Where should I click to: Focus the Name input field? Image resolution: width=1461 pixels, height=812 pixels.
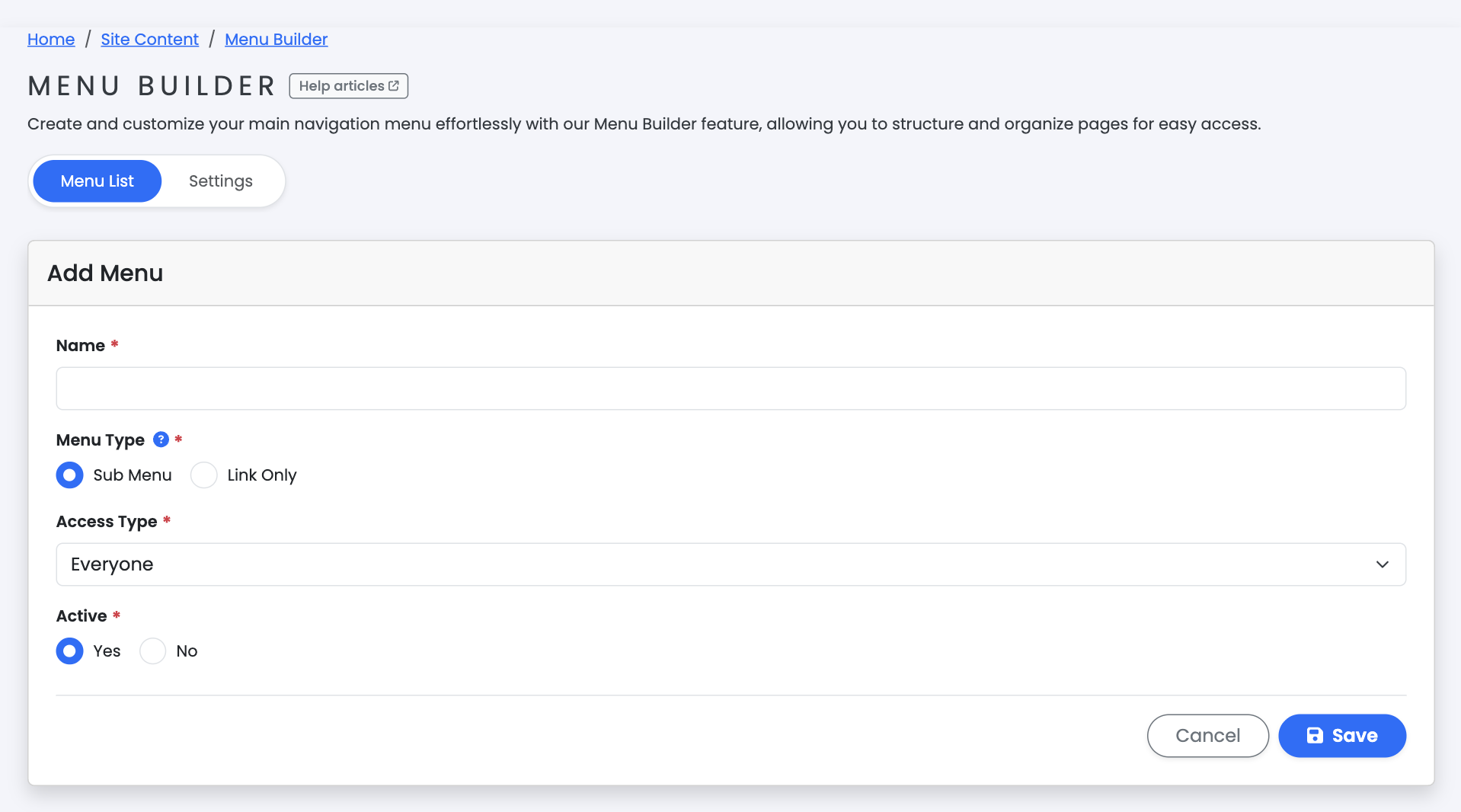(x=730, y=388)
